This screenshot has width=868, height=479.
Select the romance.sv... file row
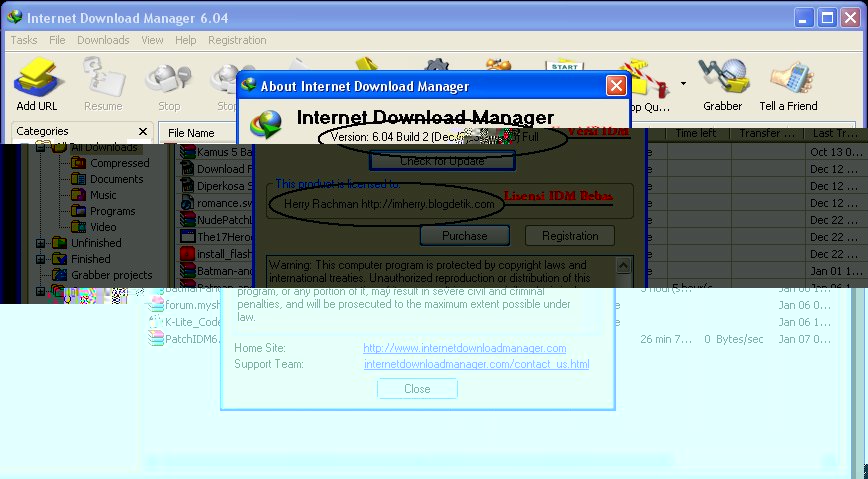click(224, 203)
